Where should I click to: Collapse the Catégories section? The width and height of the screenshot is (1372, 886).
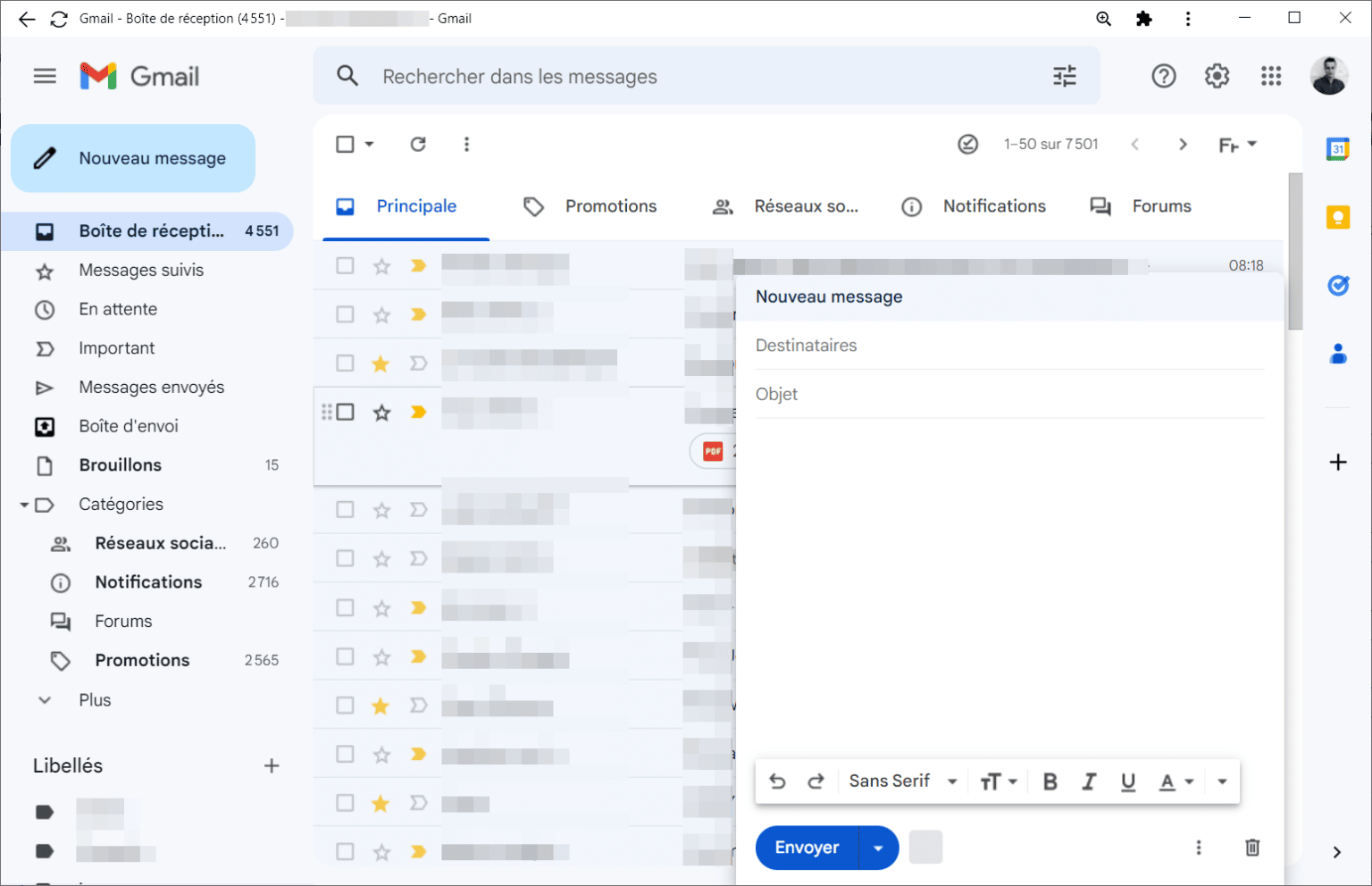tap(25, 505)
